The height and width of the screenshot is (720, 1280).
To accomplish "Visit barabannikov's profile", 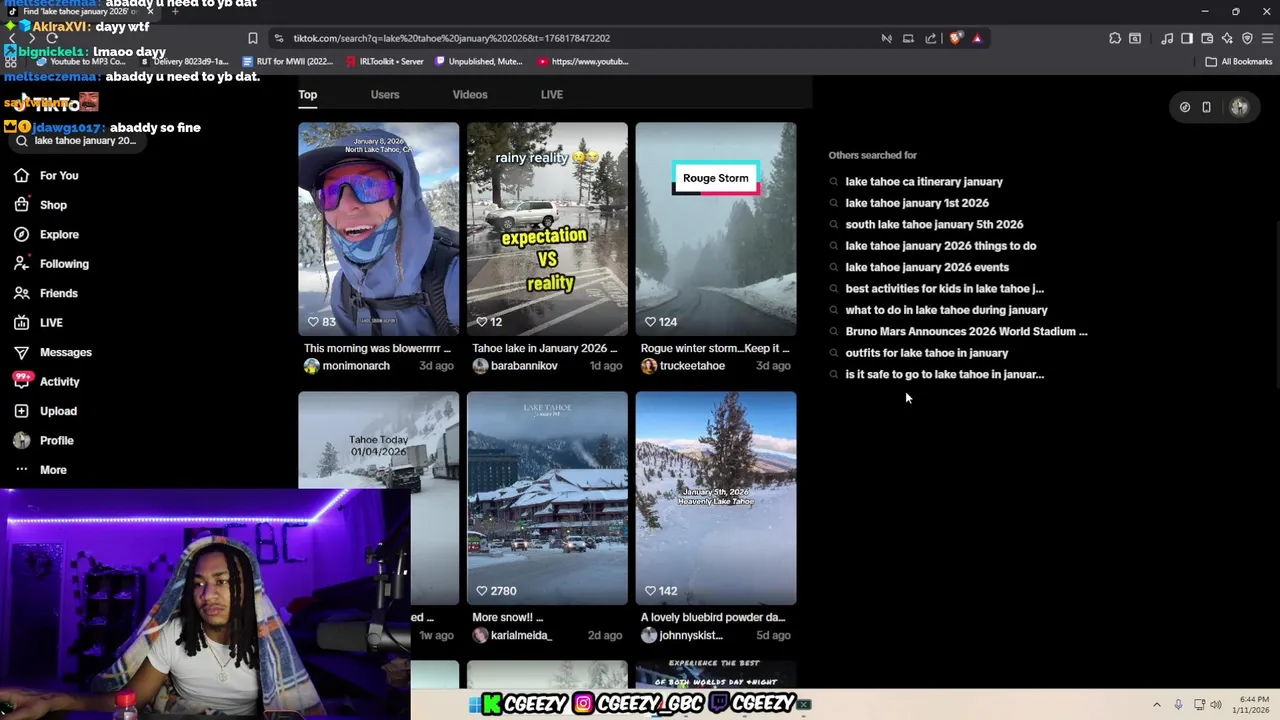I will click(x=515, y=366).
